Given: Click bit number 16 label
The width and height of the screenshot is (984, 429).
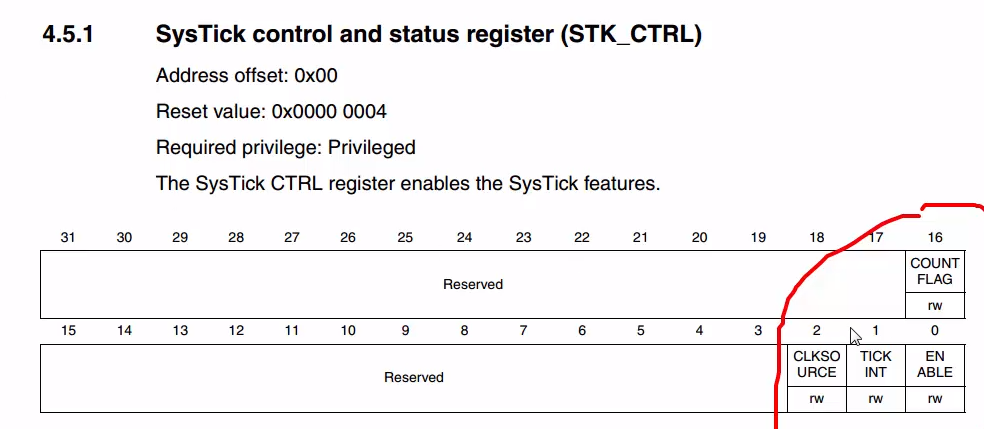Looking at the screenshot, I should point(934,237).
